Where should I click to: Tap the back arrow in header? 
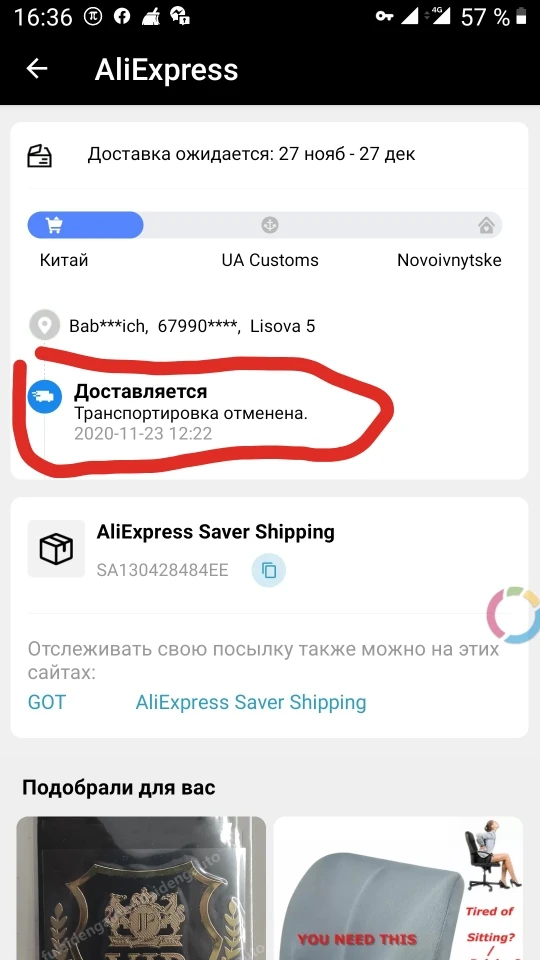click(37, 69)
